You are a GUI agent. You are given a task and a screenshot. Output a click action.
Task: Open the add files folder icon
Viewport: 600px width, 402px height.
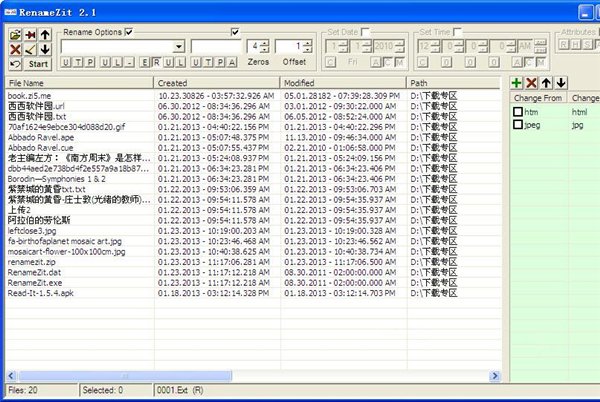(15, 35)
